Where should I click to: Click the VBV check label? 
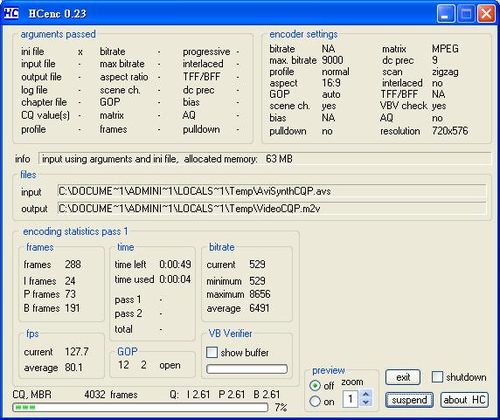[403, 106]
